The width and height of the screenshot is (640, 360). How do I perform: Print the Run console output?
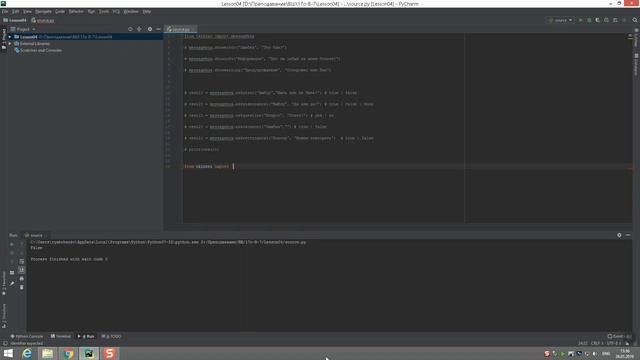[22, 278]
